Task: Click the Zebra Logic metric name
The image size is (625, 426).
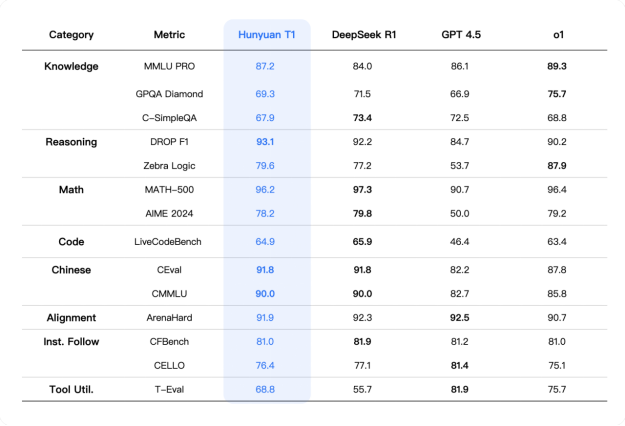Action: click(169, 165)
